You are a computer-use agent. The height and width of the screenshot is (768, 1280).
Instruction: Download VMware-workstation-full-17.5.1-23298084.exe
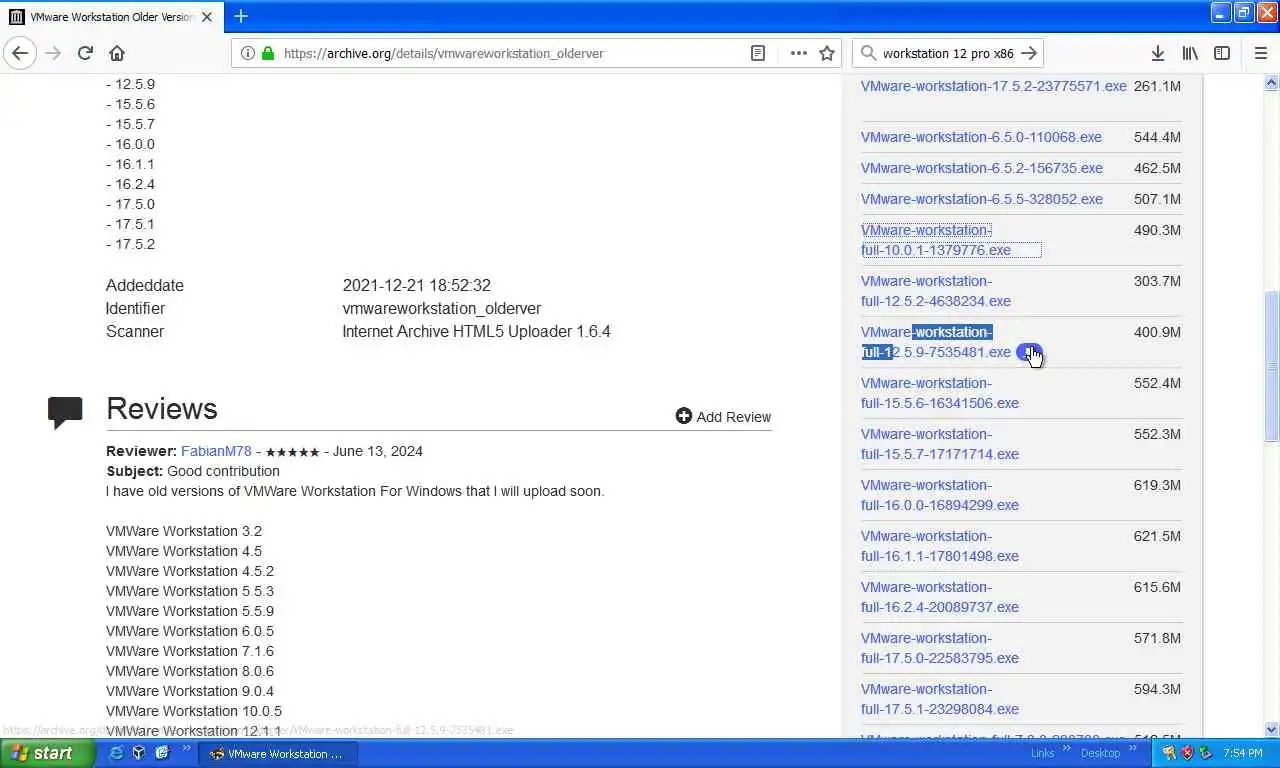click(940, 699)
